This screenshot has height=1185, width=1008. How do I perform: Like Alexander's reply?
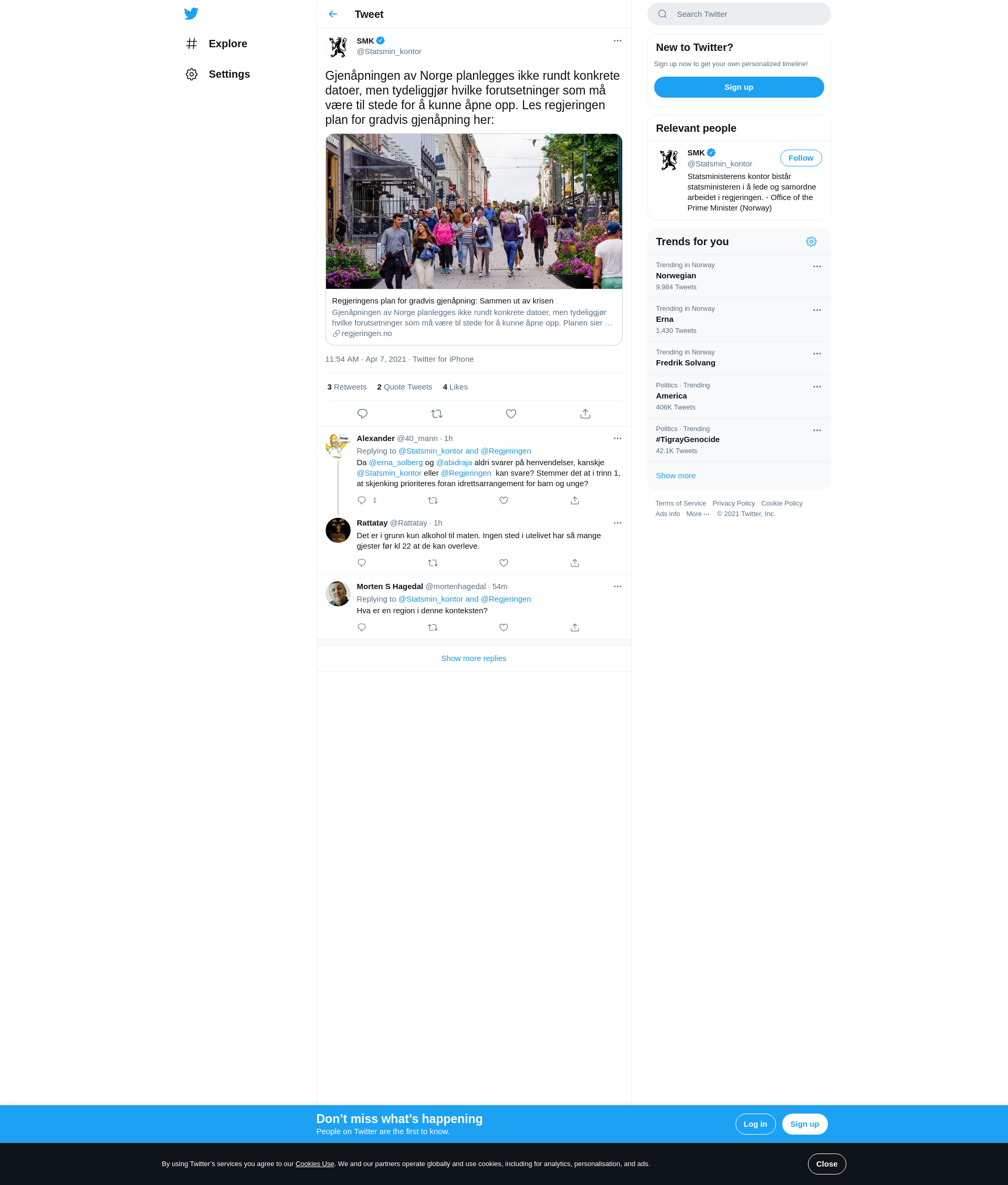click(503, 500)
